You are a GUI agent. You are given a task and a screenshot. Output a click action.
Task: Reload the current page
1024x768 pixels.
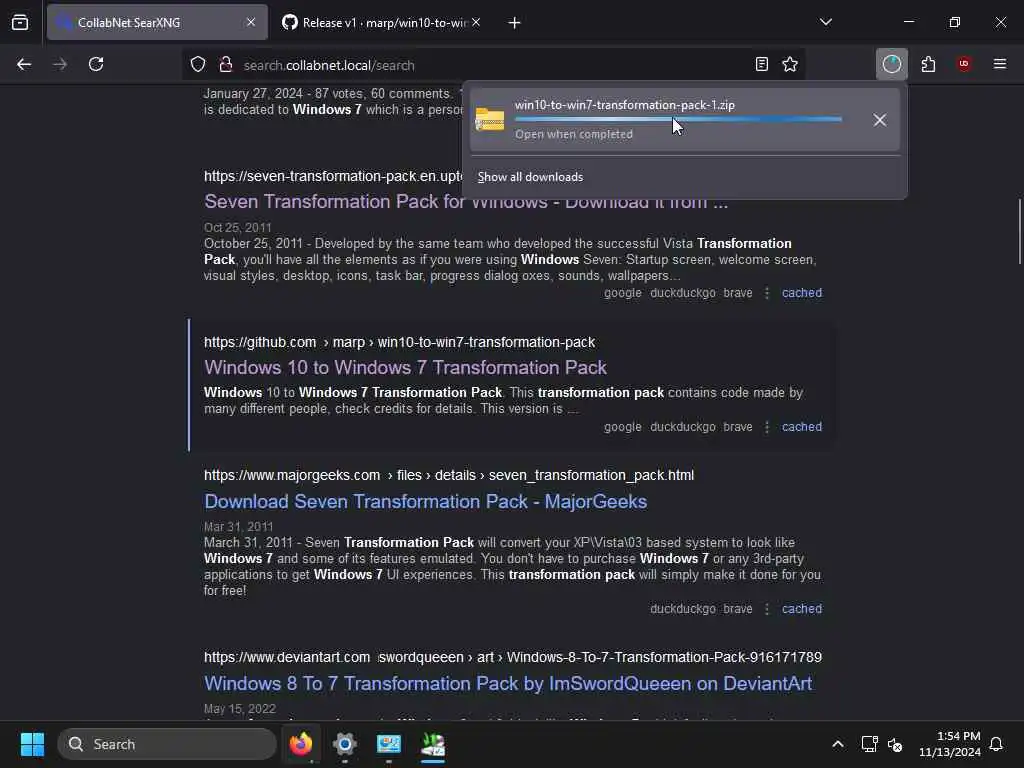pos(96,64)
